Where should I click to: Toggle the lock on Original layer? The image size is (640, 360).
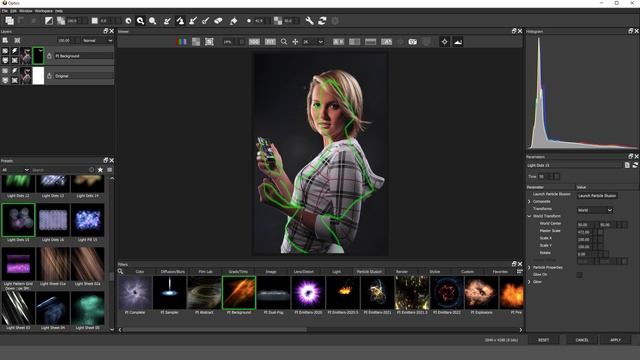click(x=49, y=76)
